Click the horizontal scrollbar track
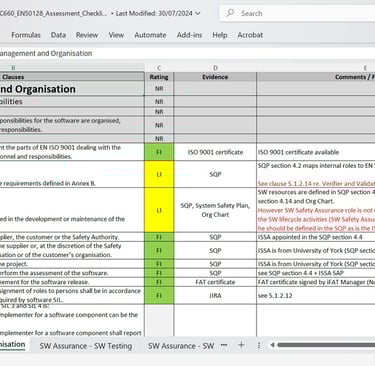The width and height of the screenshot is (375, 366). [x=326, y=345]
